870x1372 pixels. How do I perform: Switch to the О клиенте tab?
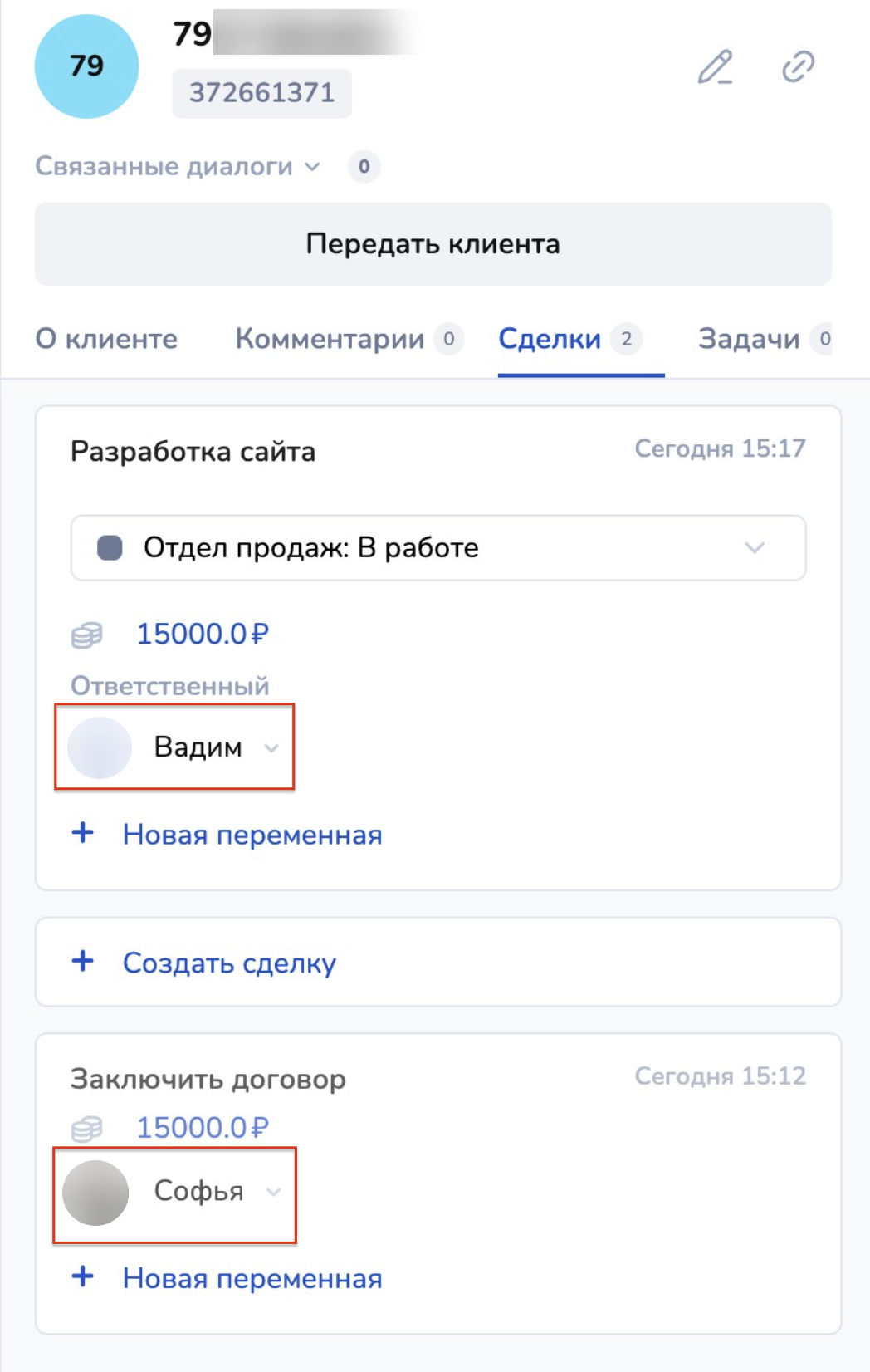[x=106, y=339]
